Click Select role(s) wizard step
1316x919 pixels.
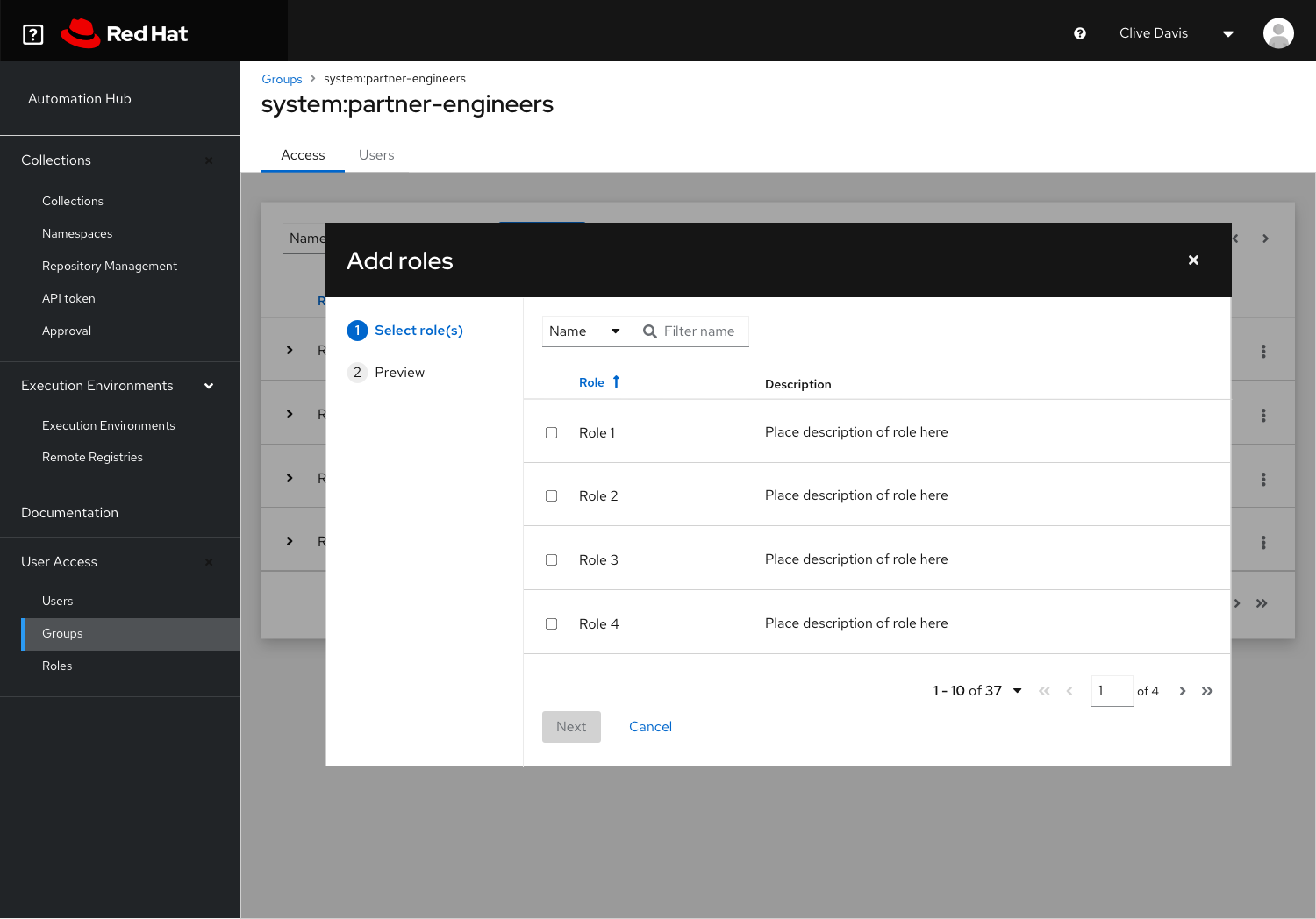pyautogui.click(x=418, y=331)
